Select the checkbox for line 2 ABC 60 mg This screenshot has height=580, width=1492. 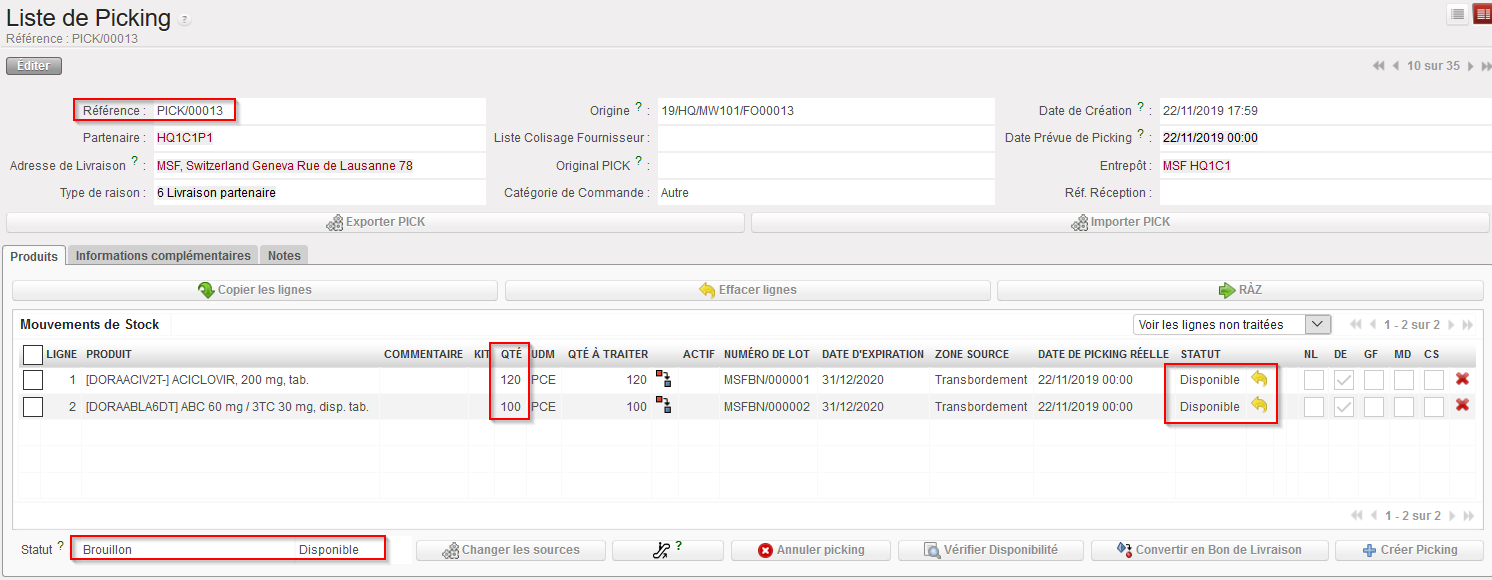pos(33,407)
